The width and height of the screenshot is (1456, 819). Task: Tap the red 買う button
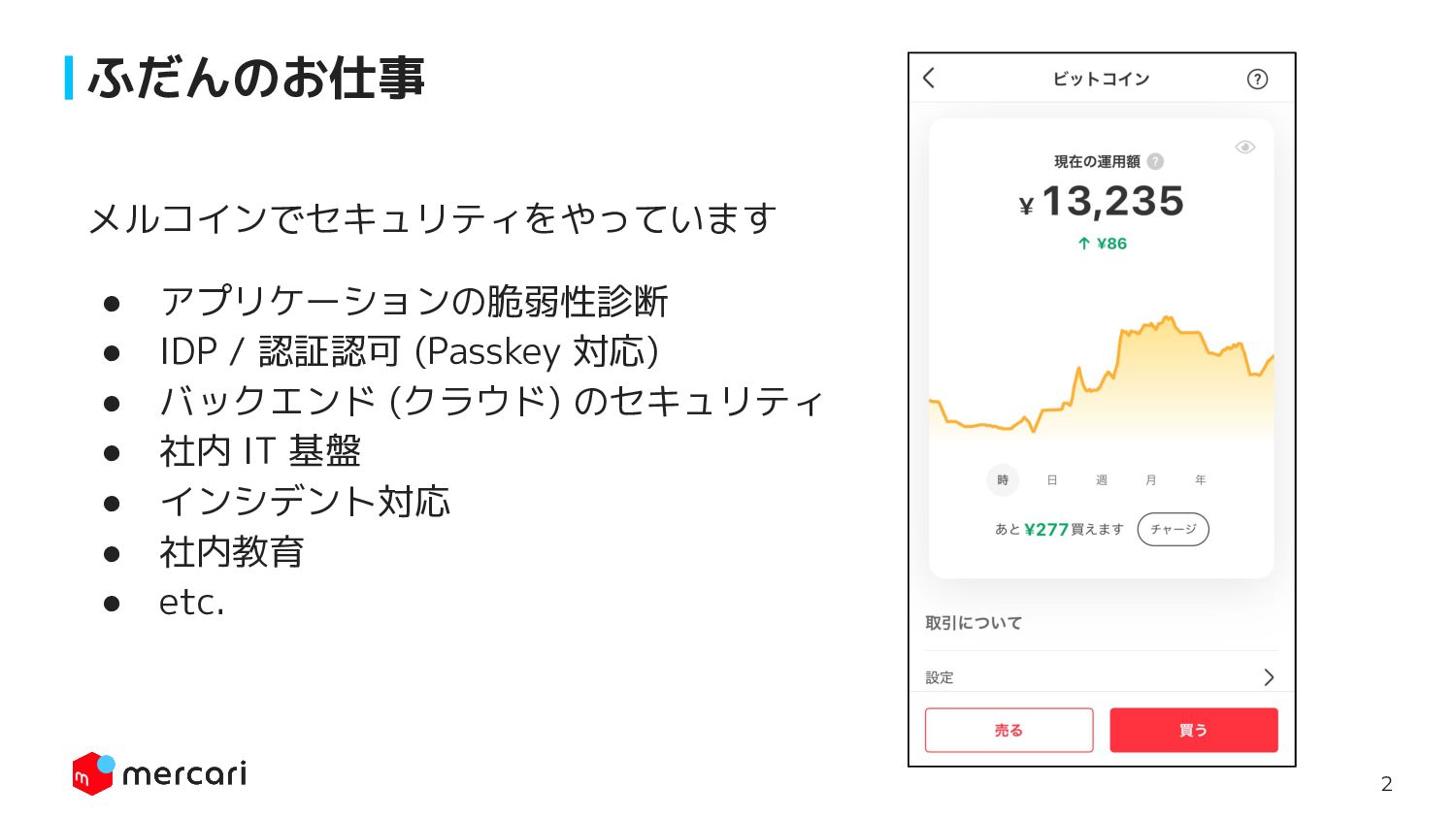click(1194, 731)
